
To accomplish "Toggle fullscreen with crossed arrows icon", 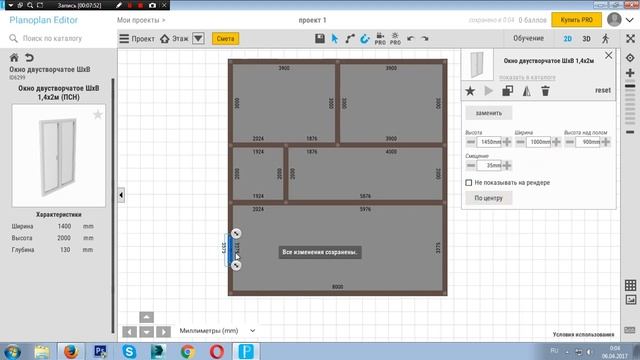I will point(630,38).
